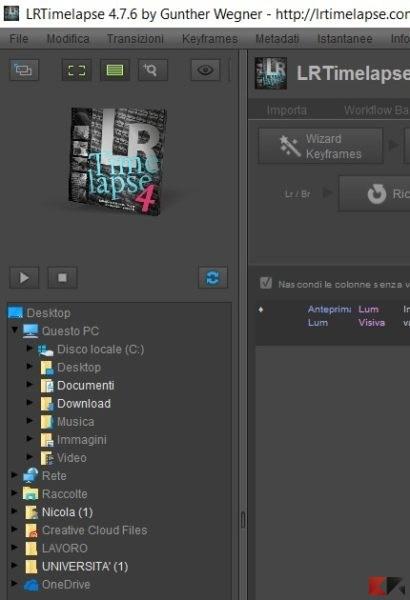Screen dimensions: 410x600
Task: Click the LRTimelapse logo in header
Action: pyautogui.click(x=271, y=73)
